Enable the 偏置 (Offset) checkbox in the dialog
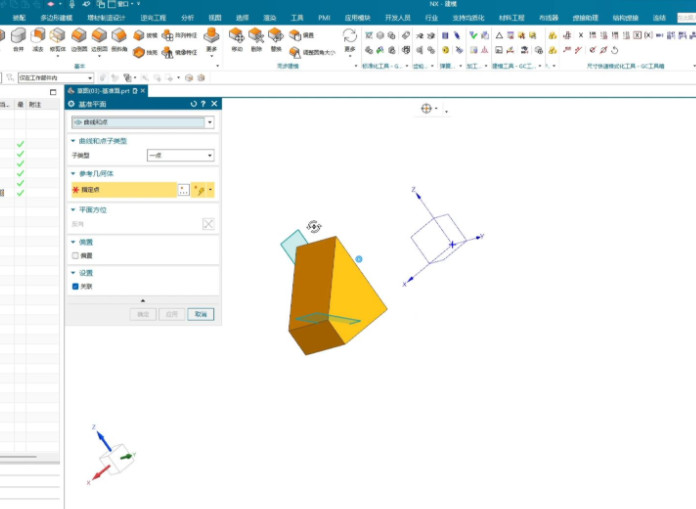Viewport: 696px width, 509px height. pos(75,256)
